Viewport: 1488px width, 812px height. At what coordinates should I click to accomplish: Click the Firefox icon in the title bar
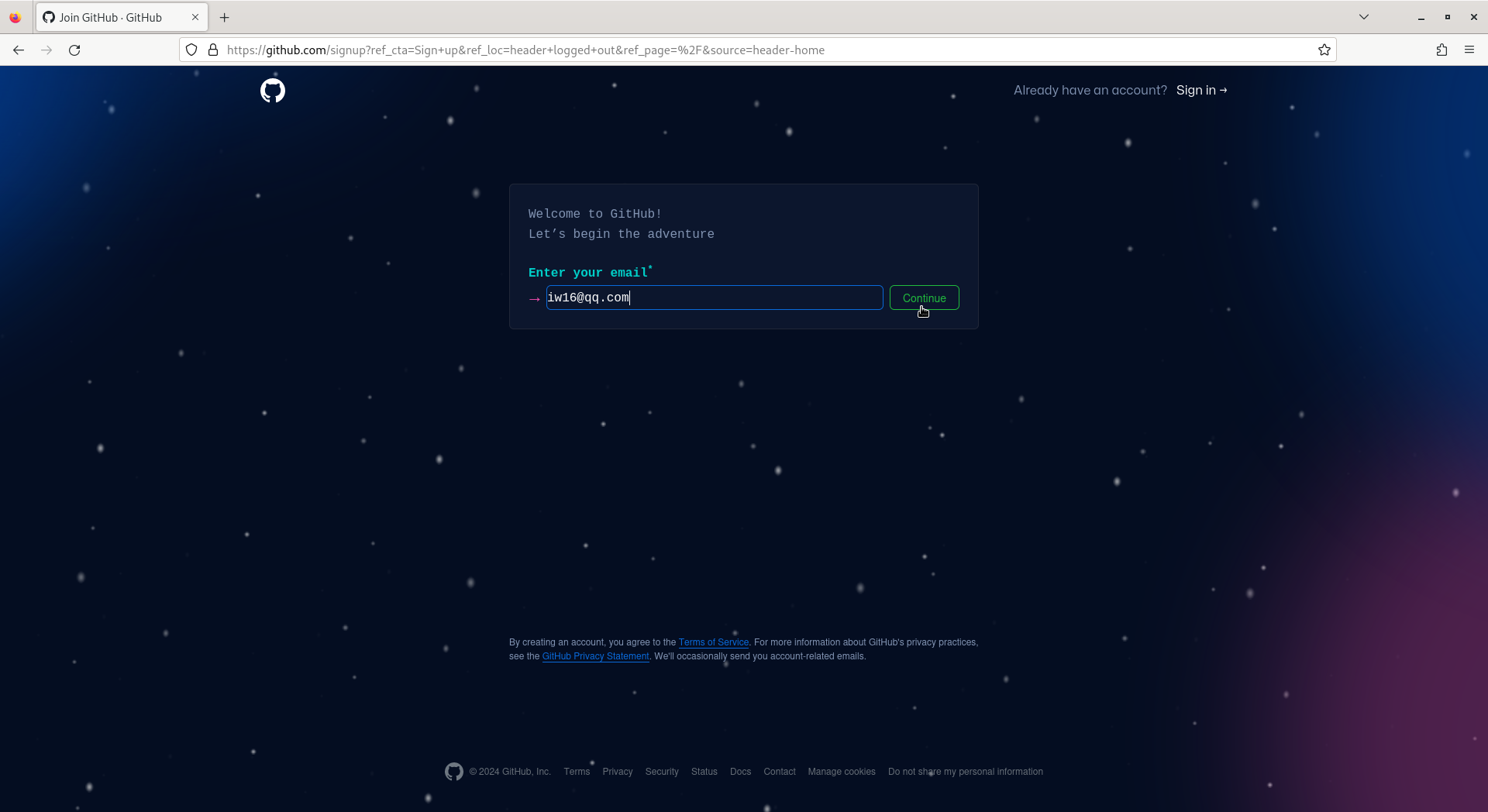click(x=15, y=17)
